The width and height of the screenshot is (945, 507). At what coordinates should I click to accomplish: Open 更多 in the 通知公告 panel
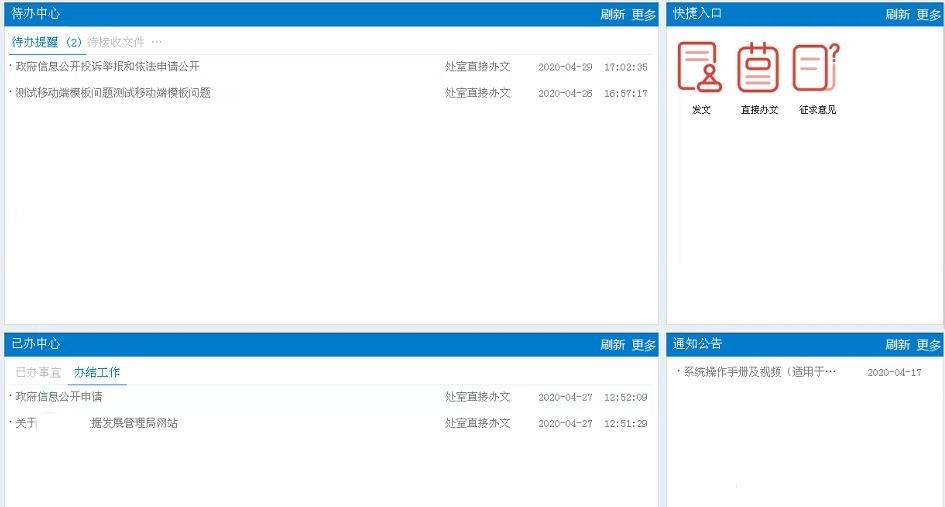pos(929,345)
